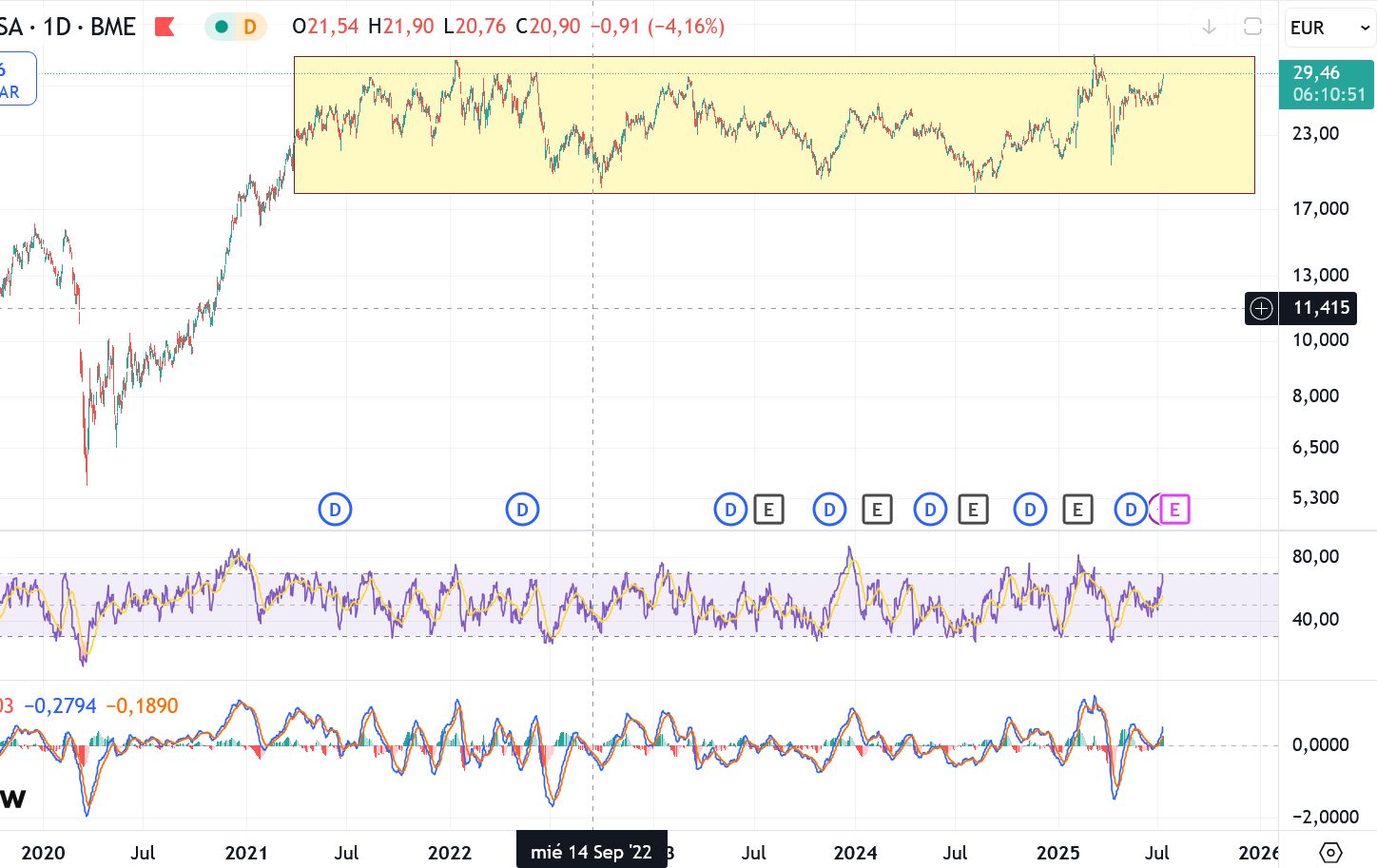1377x868 pixels.
Task: Click the first blue D dividend marker near Jul 2021
Action: 335,510
